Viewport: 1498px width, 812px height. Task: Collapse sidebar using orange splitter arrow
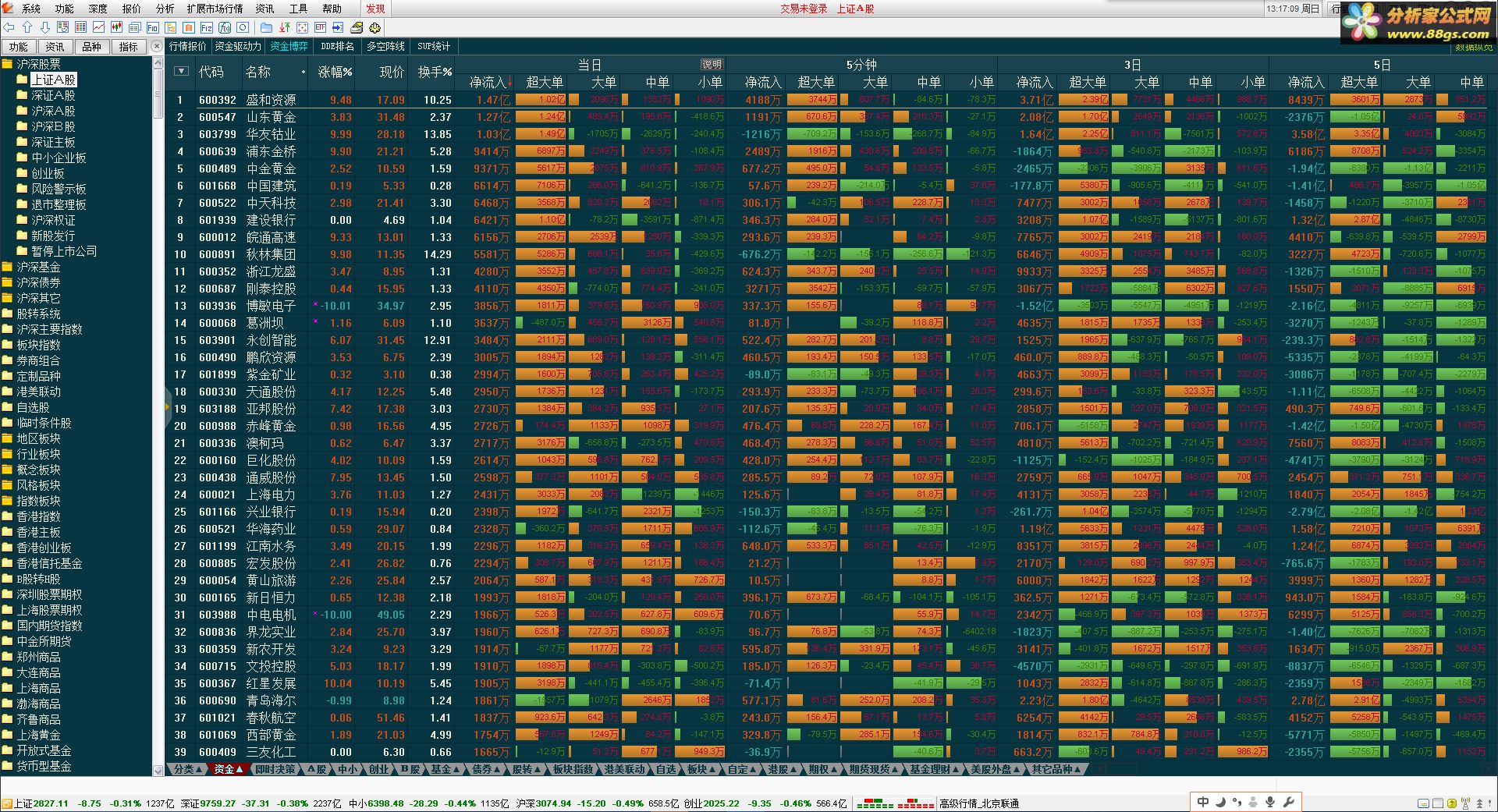tap(167, 406)
